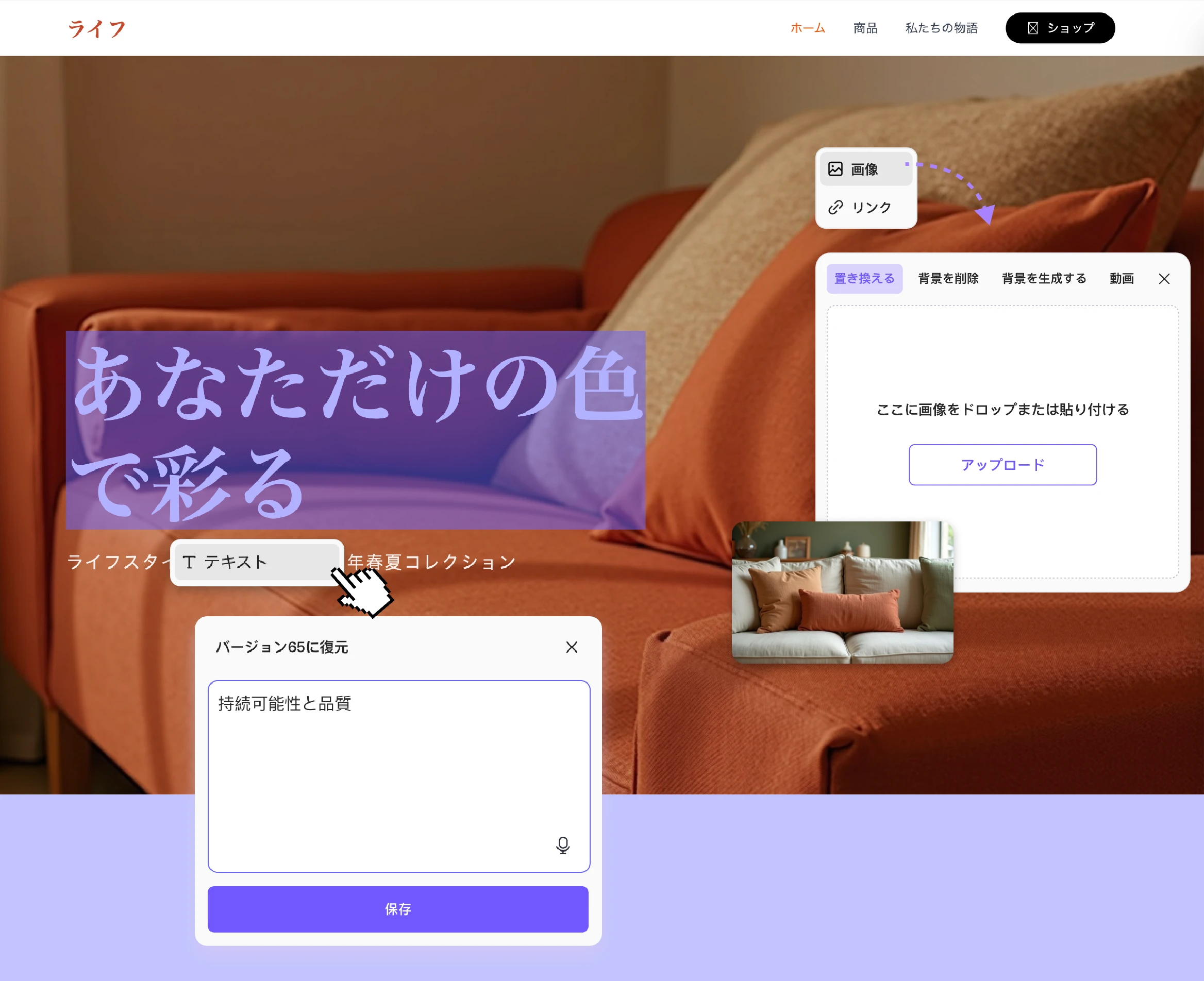
Task: Click the link chain icon
Action: point(835,208)
